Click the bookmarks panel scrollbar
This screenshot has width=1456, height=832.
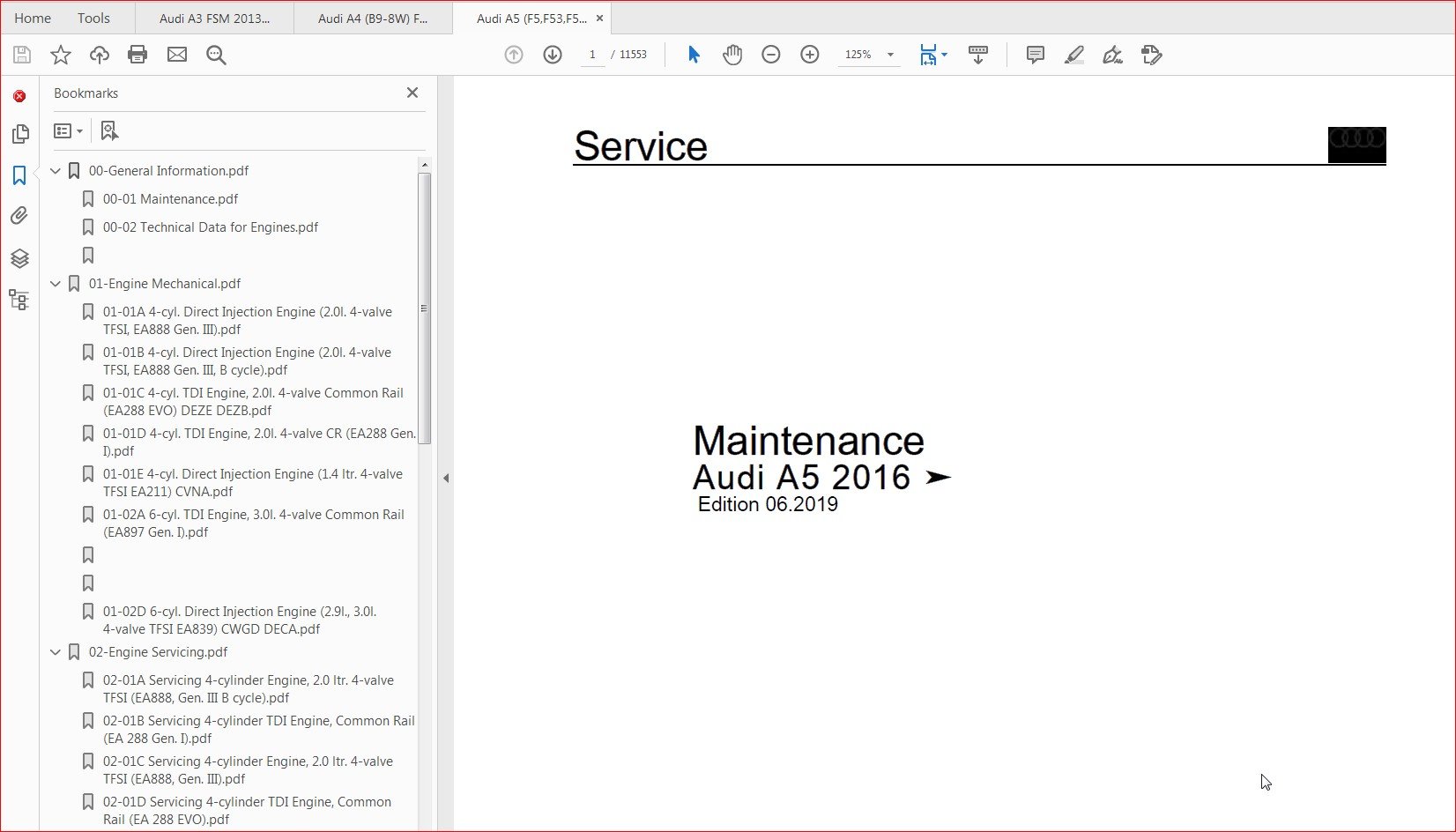pos(424,308)
